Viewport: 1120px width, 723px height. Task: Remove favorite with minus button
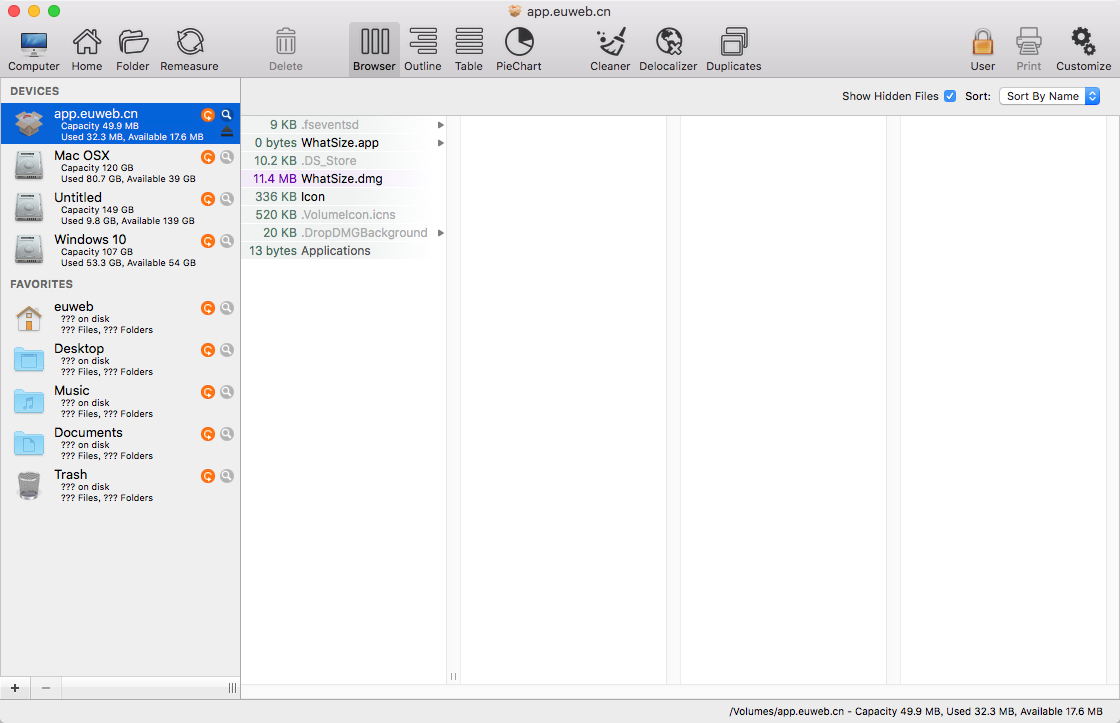46,688
